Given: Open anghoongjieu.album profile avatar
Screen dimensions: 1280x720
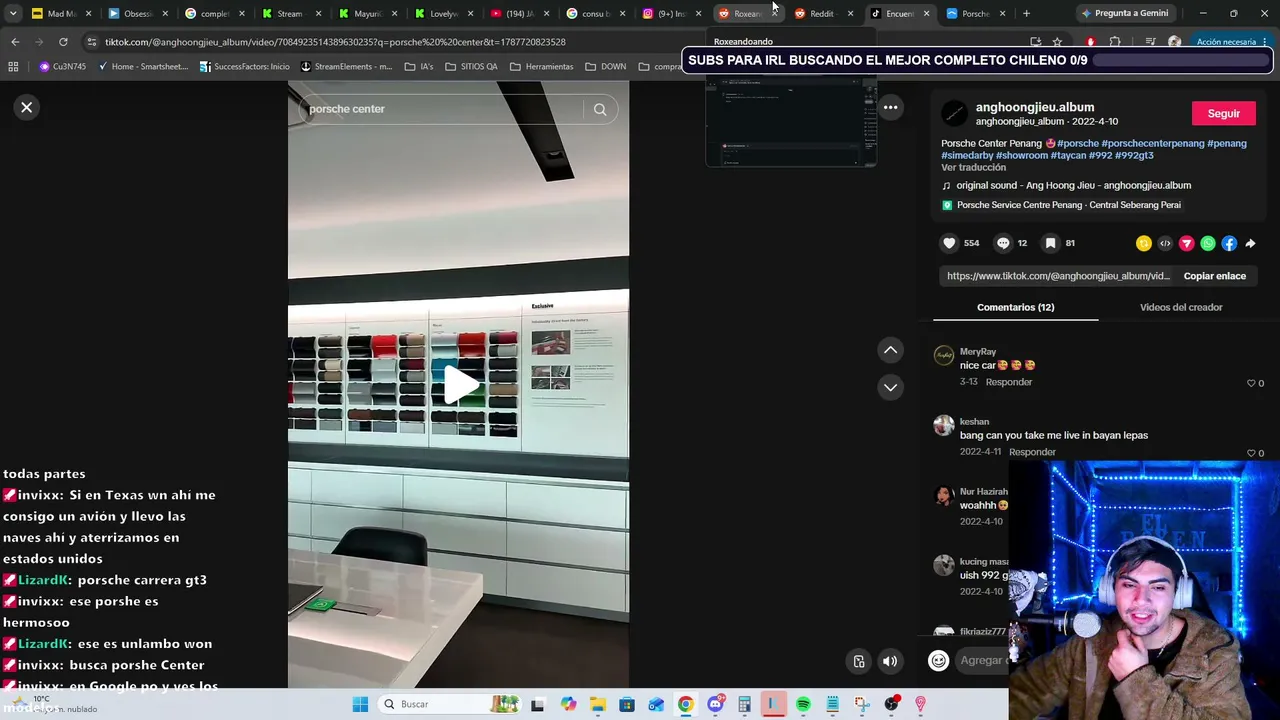Looking at the screenshot, I should [x=954, y=113].
